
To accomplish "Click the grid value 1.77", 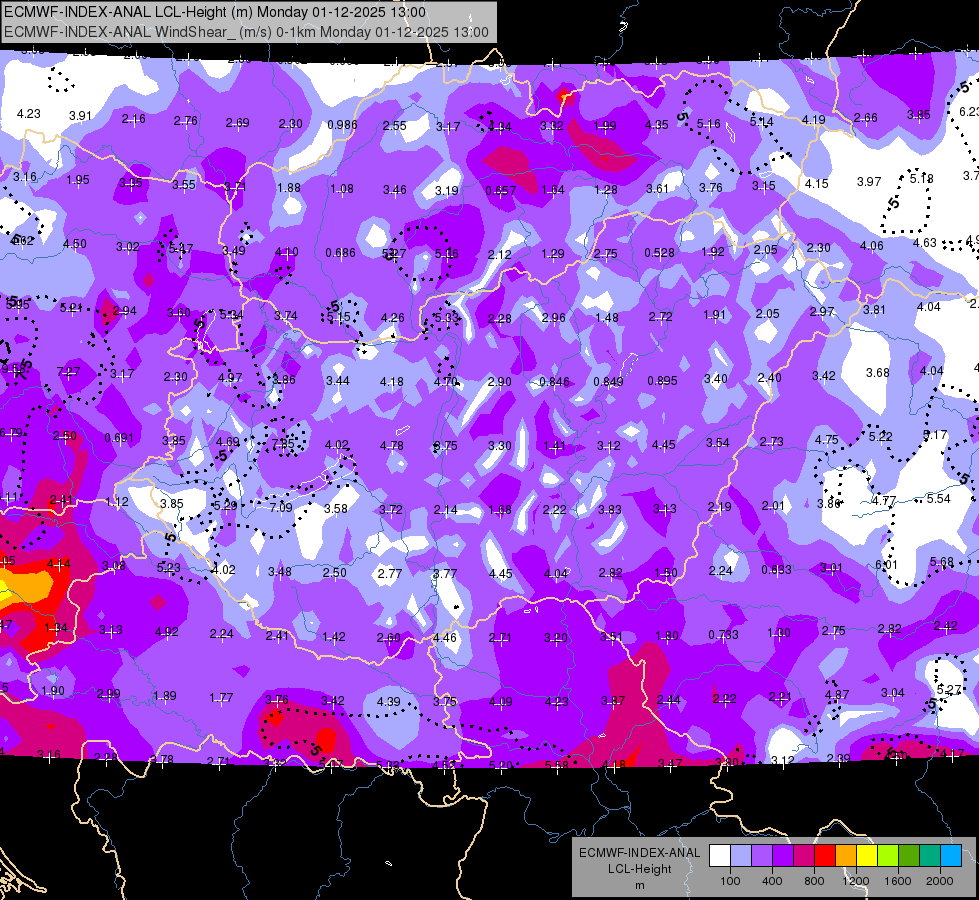I will point(221,698).
